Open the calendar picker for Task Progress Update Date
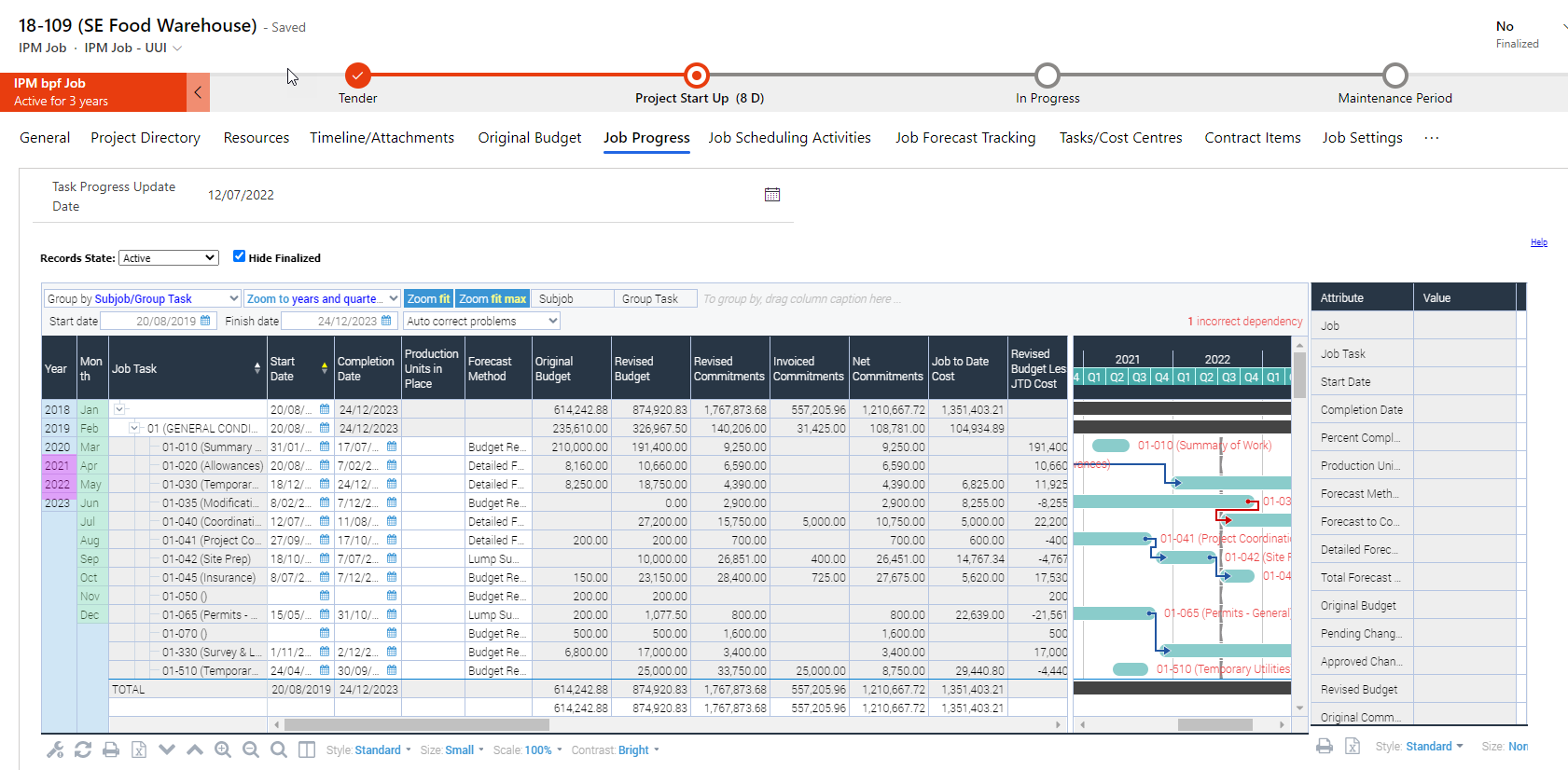The height and width of the screenshot is (770, 1568). 772,195
